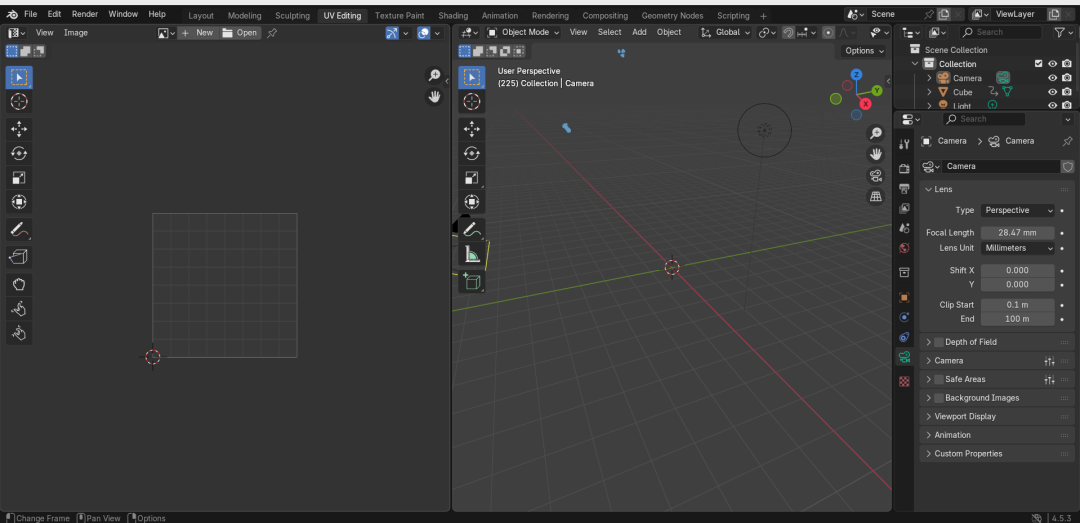Select the Rotate tool in UV editor toolbar
This screenshot has height=523, width=1080.
[x=19, y=153]
